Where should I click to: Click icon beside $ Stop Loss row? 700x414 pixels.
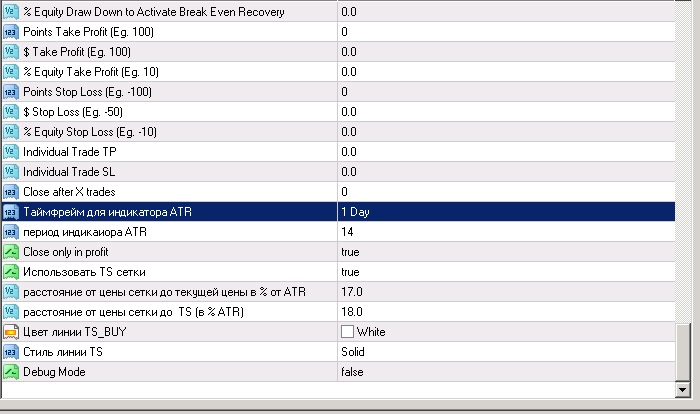11,112
